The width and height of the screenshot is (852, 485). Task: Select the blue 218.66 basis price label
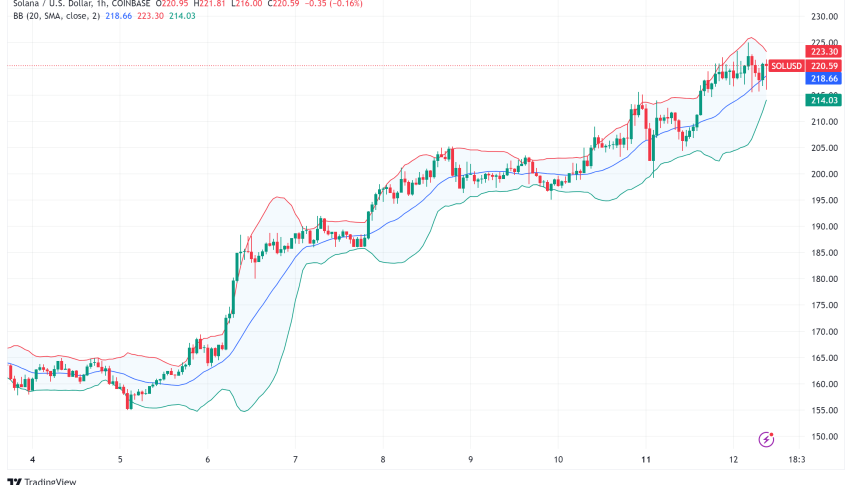pyautogui.click(x=824, y=79)
